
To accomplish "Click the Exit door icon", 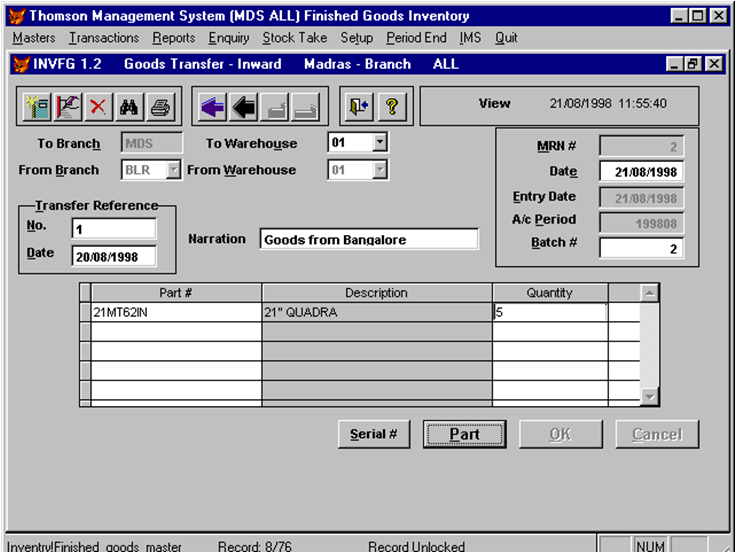I will click(359, 107).
